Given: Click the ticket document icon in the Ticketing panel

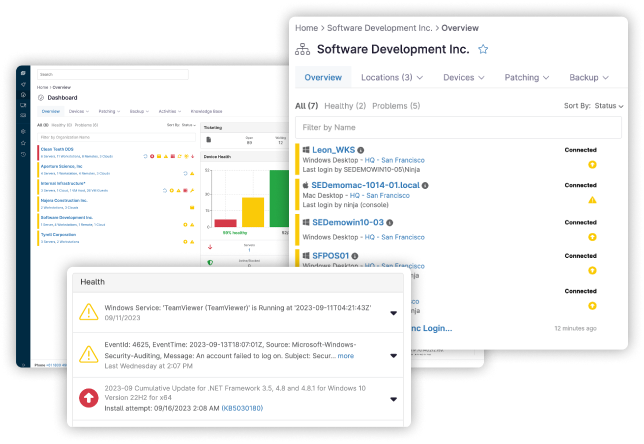Looking at the screenshot, I should [209, 140].
